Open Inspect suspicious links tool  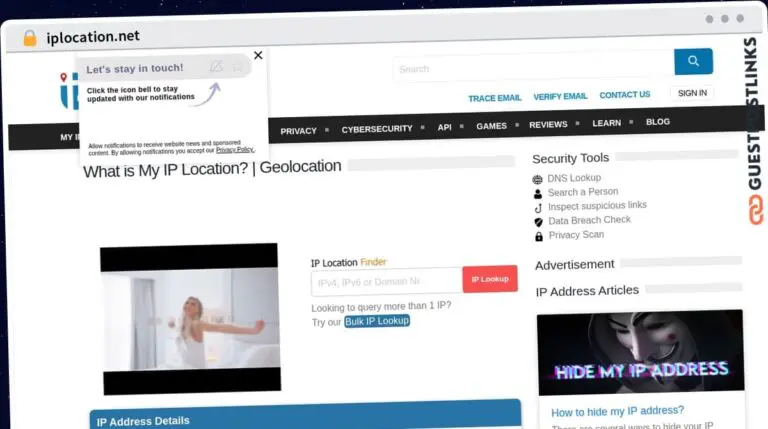click(597, 206)
